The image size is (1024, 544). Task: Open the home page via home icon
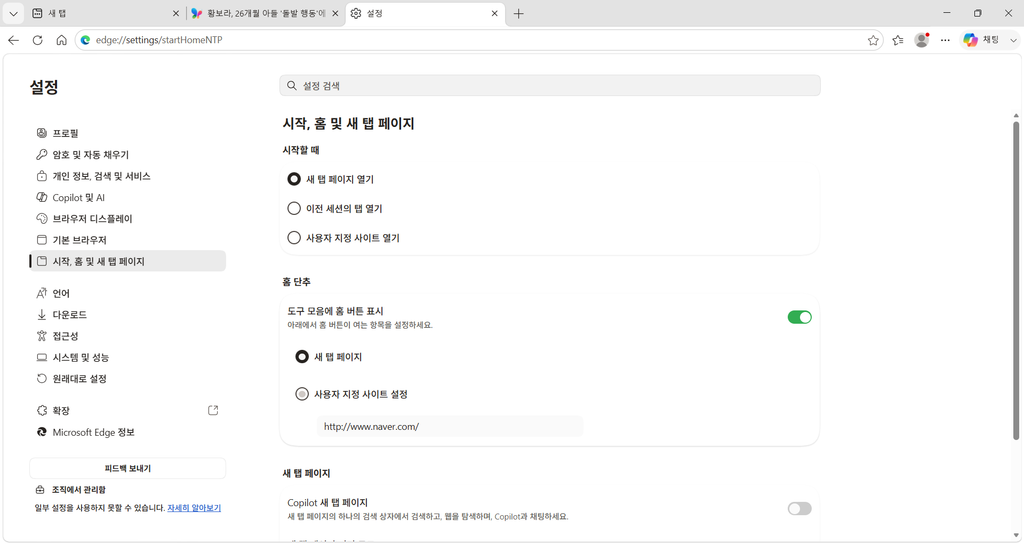click(61, 40)
